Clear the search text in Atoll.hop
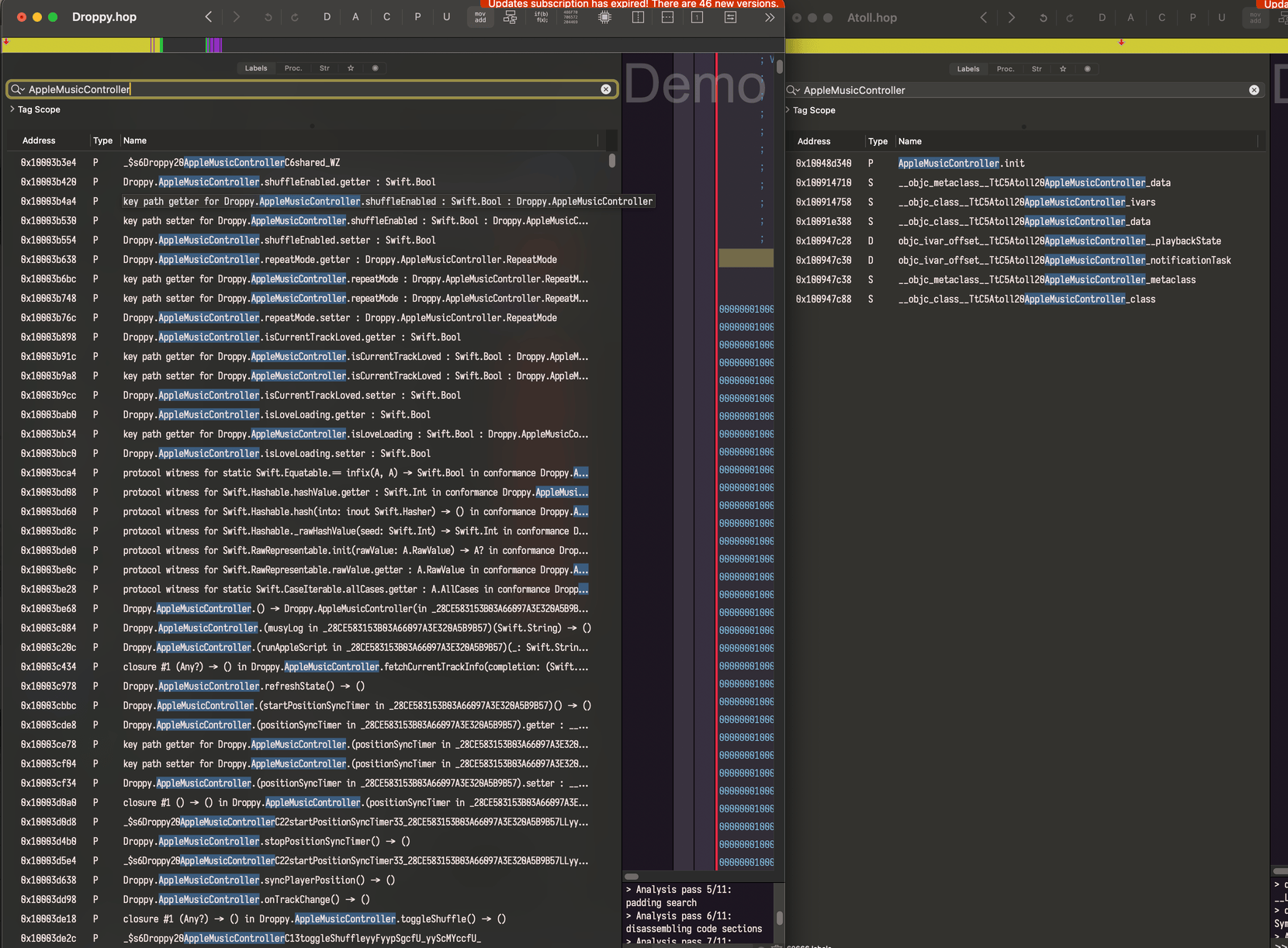This screenshot has width=1288, height=948. 1254,90
